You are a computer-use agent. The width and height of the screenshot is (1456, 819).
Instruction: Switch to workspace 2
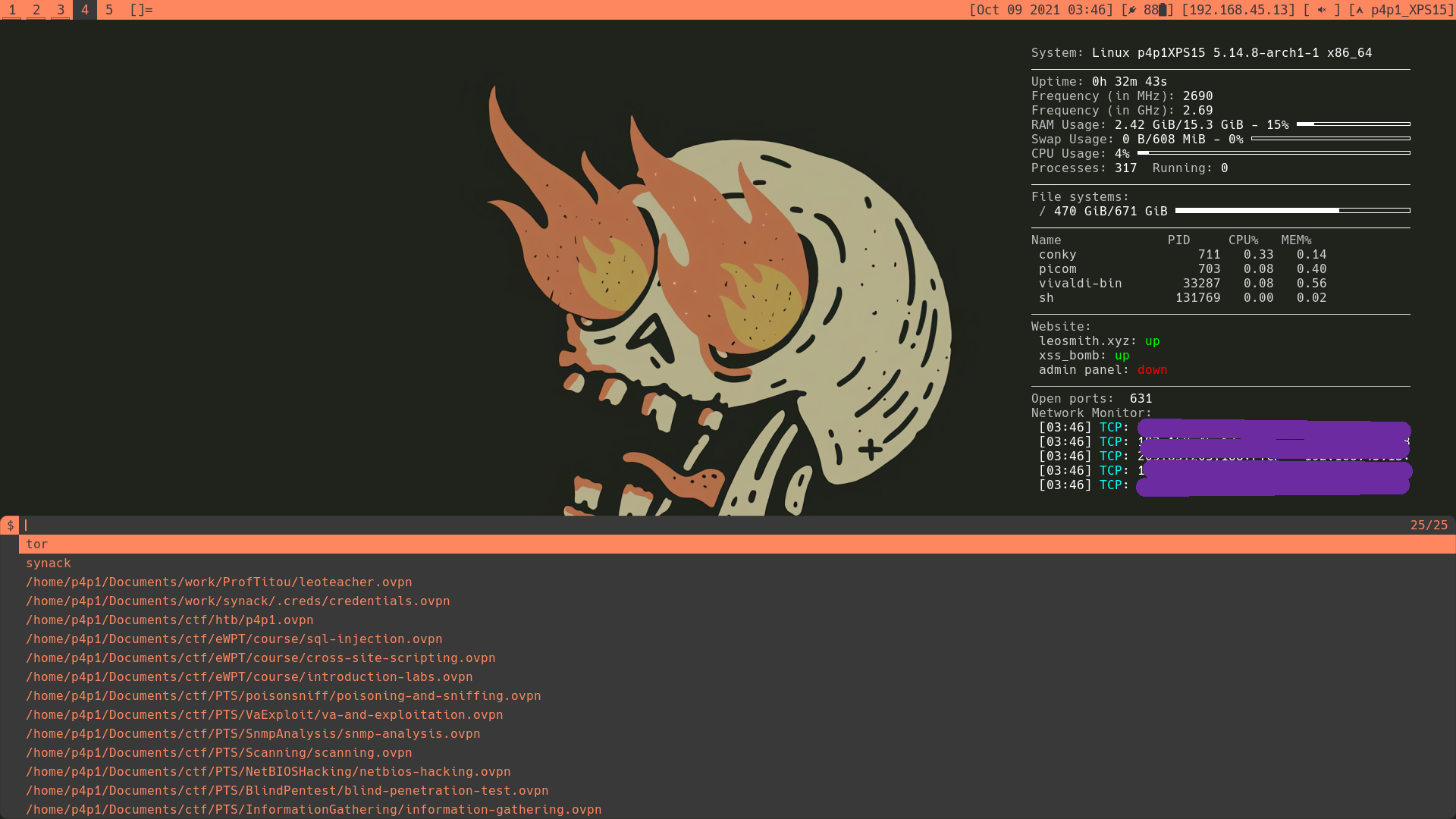36,10
